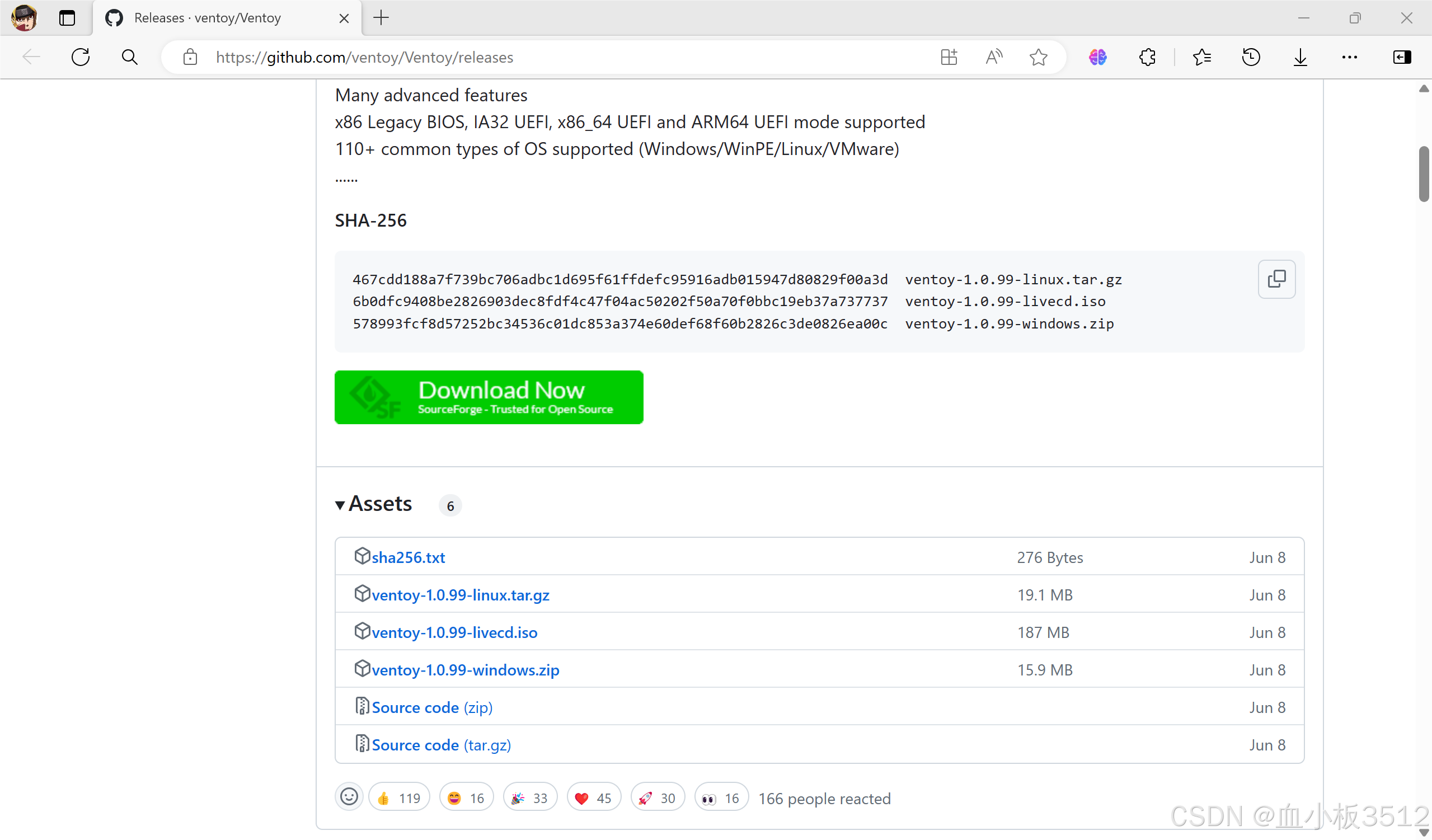
Task: Open the Extensions puzzle icon
Action: tap(1147, 57)
